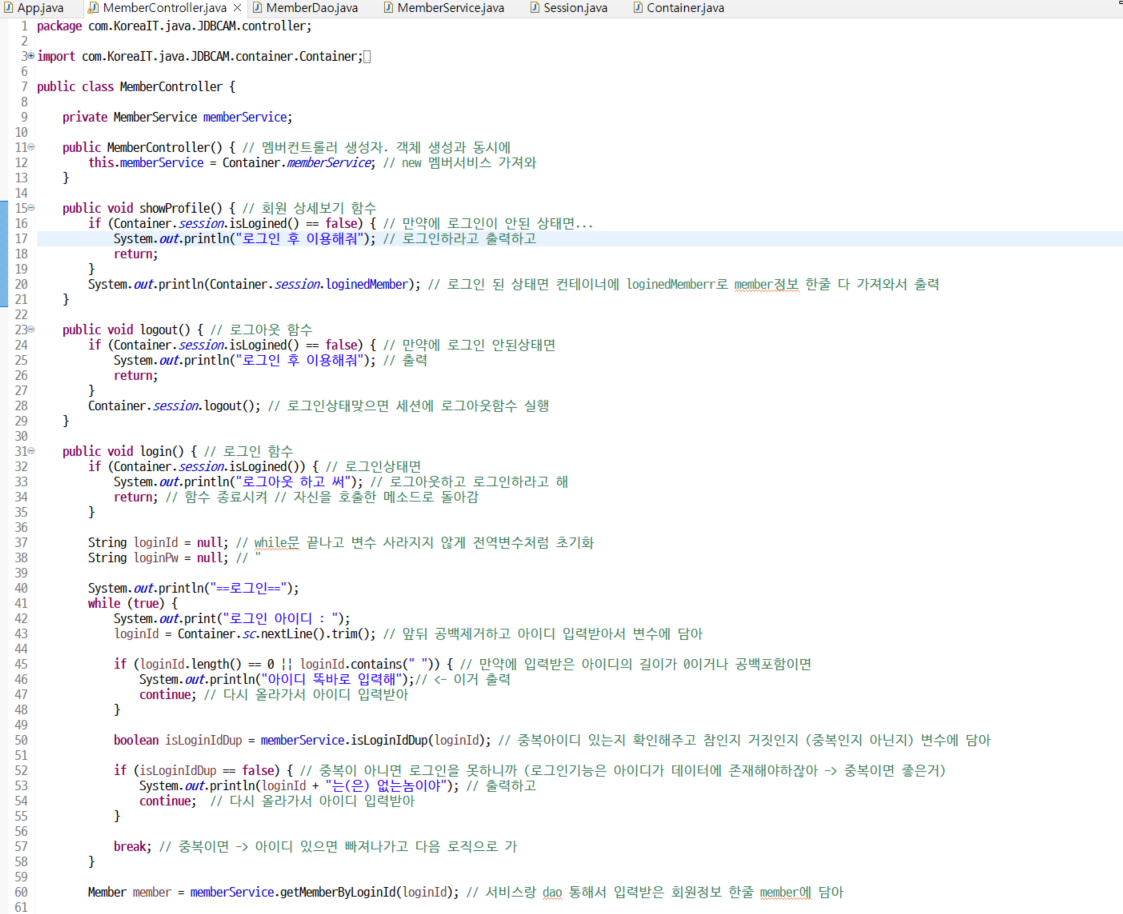Switch to the App.java editor tab

(34, 8)
